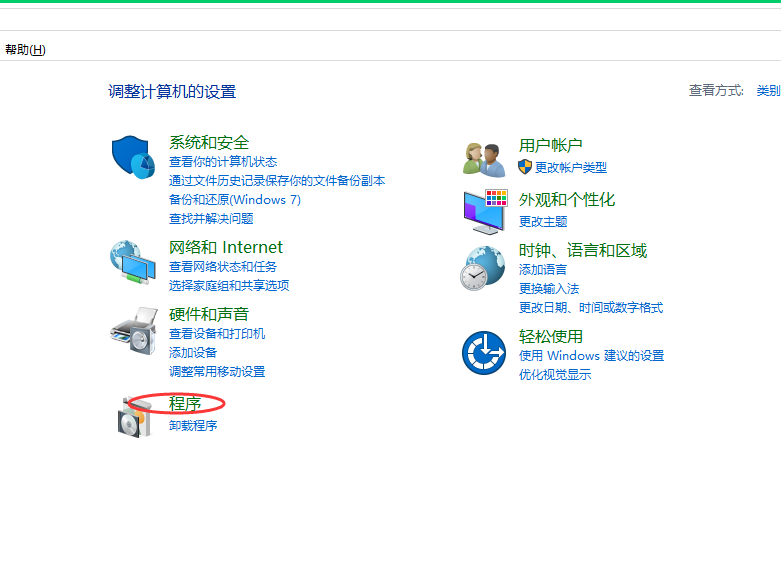
Task: Open 更改日期、时间或数字格式 link
Action: pyautogui.click(x=591, y=307)
